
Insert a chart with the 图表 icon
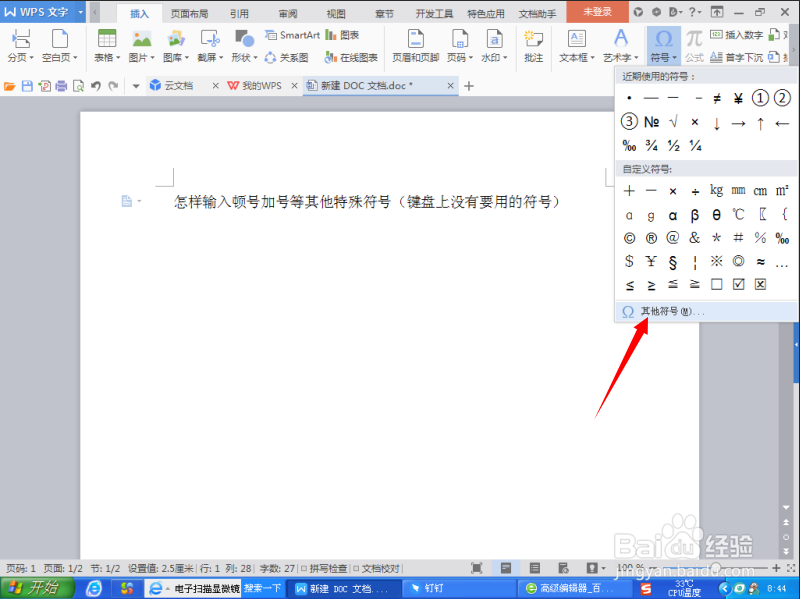pyautogui.click(x=343, y=34)
